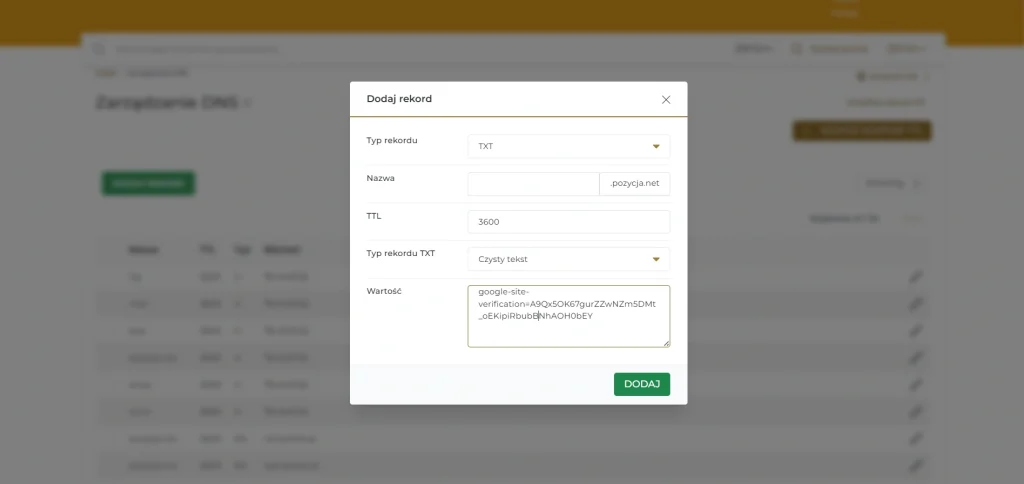Close the Dodaj rekord dialog

click(x=665, y=100)
